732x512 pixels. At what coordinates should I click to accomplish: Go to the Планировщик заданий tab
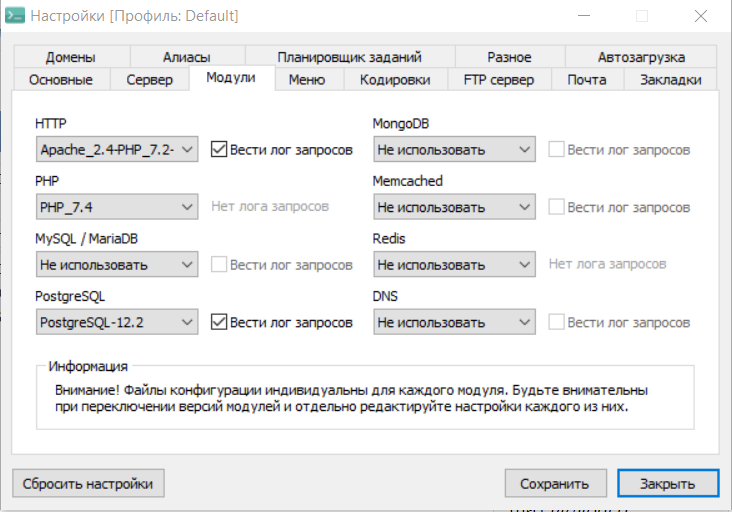click(x=349, y=58)
